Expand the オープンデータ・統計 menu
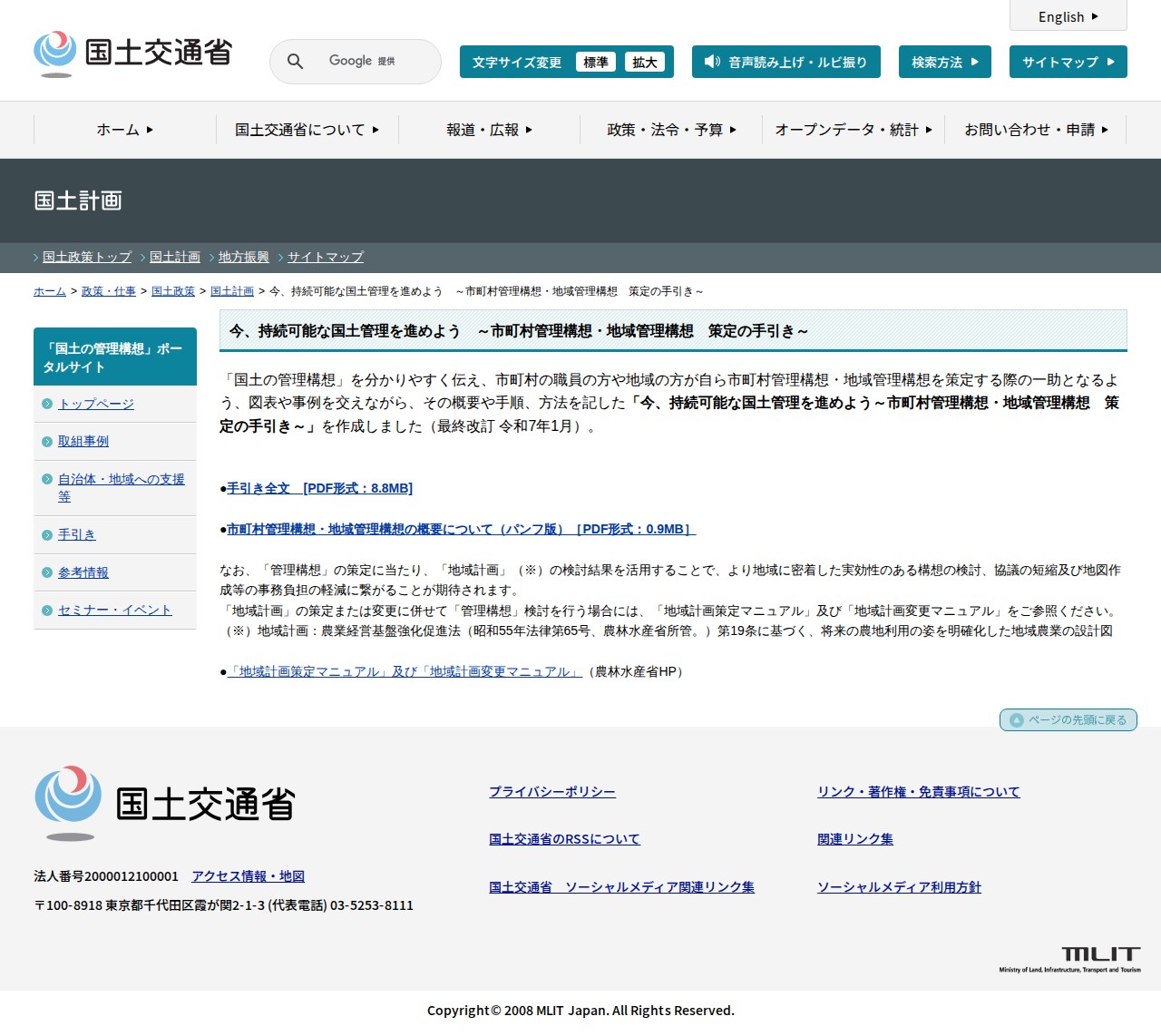 853,130
